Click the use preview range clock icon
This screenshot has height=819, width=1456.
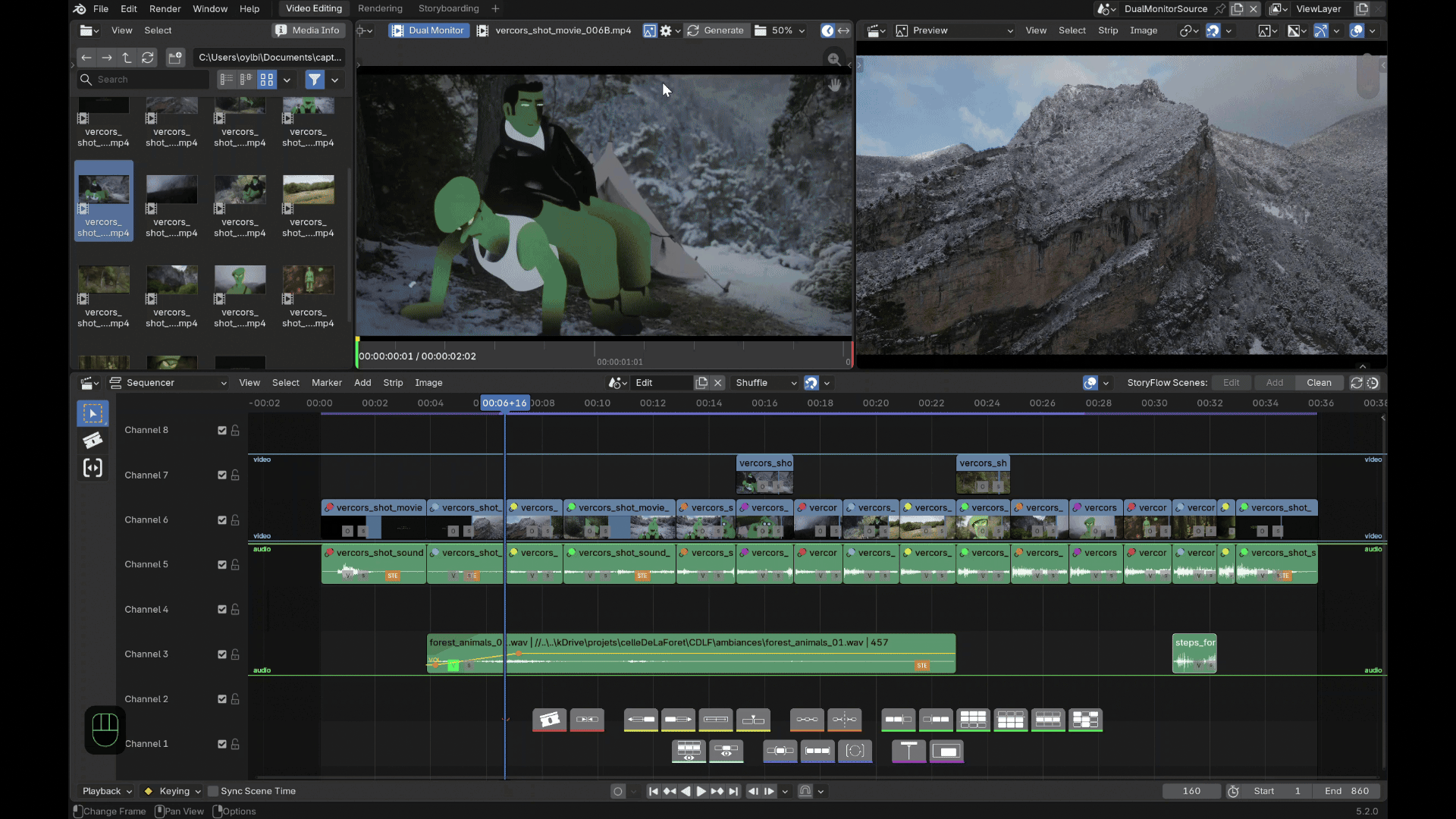(1234, 791)
